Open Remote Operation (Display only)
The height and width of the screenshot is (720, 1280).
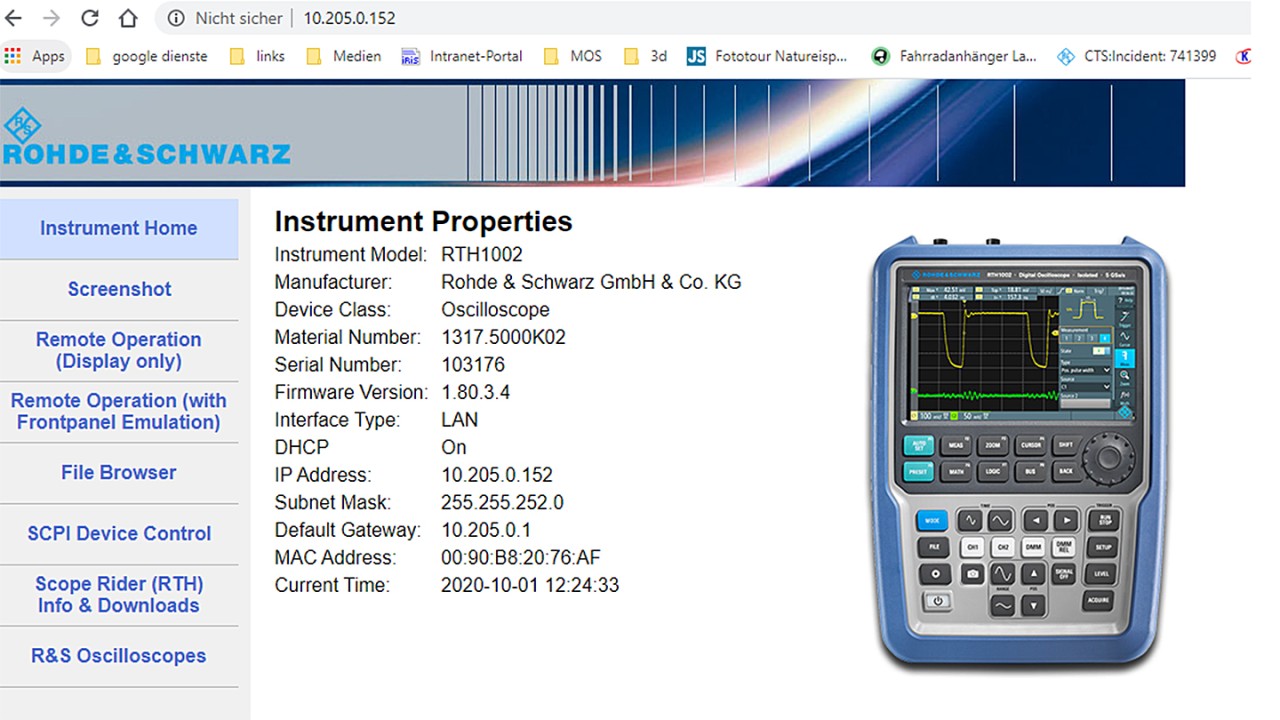coord(119,350)
